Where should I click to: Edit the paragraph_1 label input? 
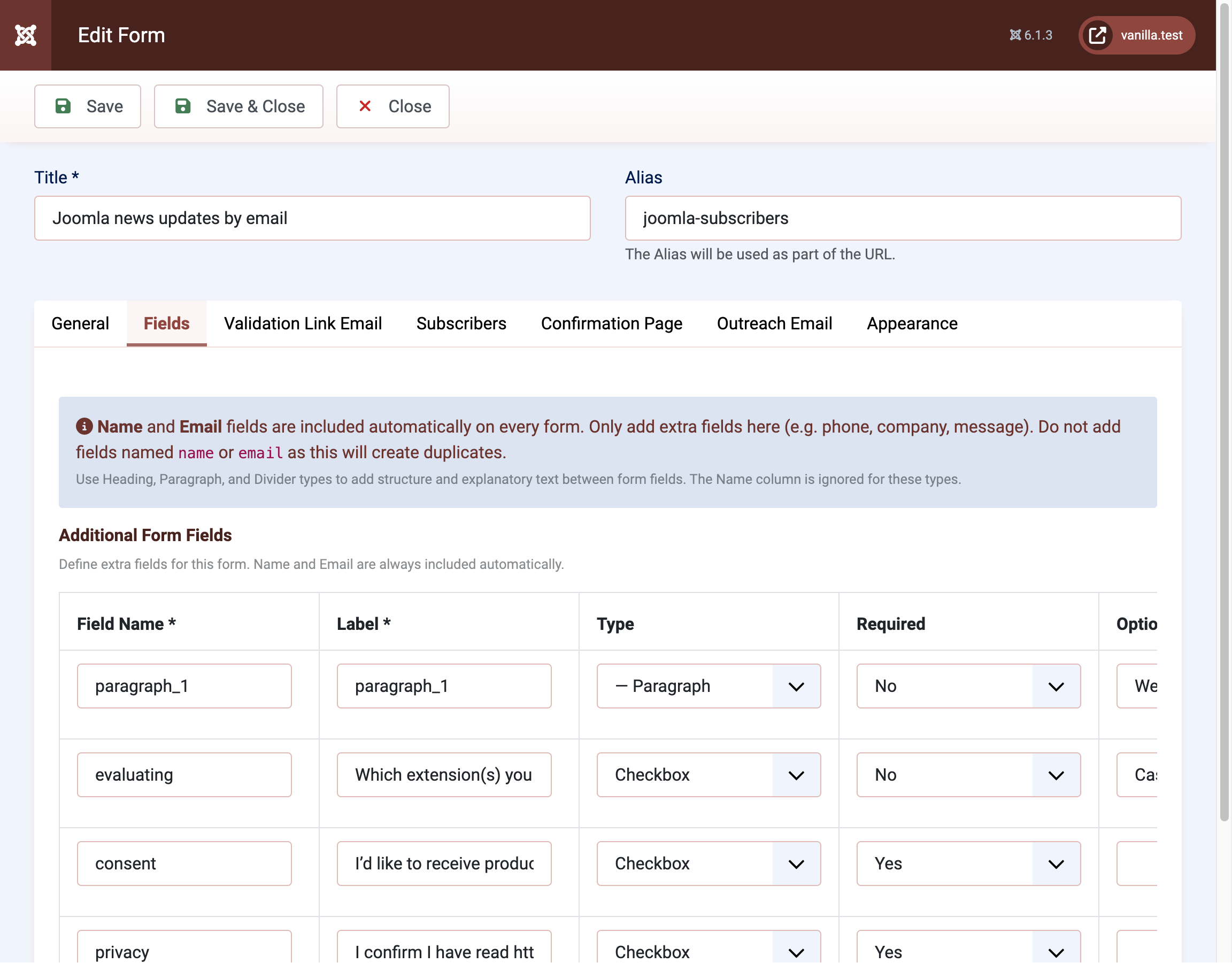pyautogui.click(x=444, y=685)
